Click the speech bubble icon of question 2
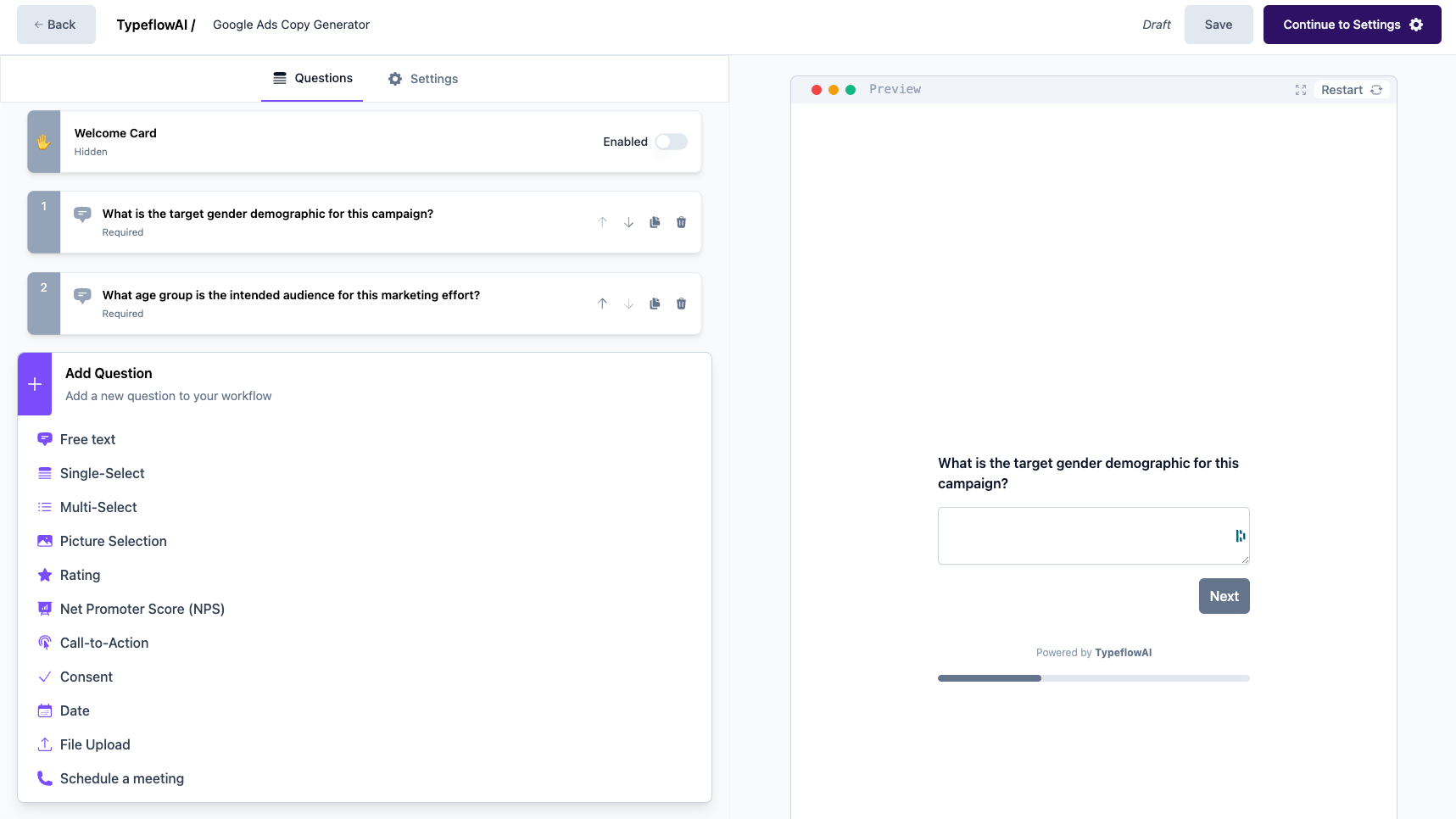The width and height of the screenshot is (1456, 819). click(82, 296)
